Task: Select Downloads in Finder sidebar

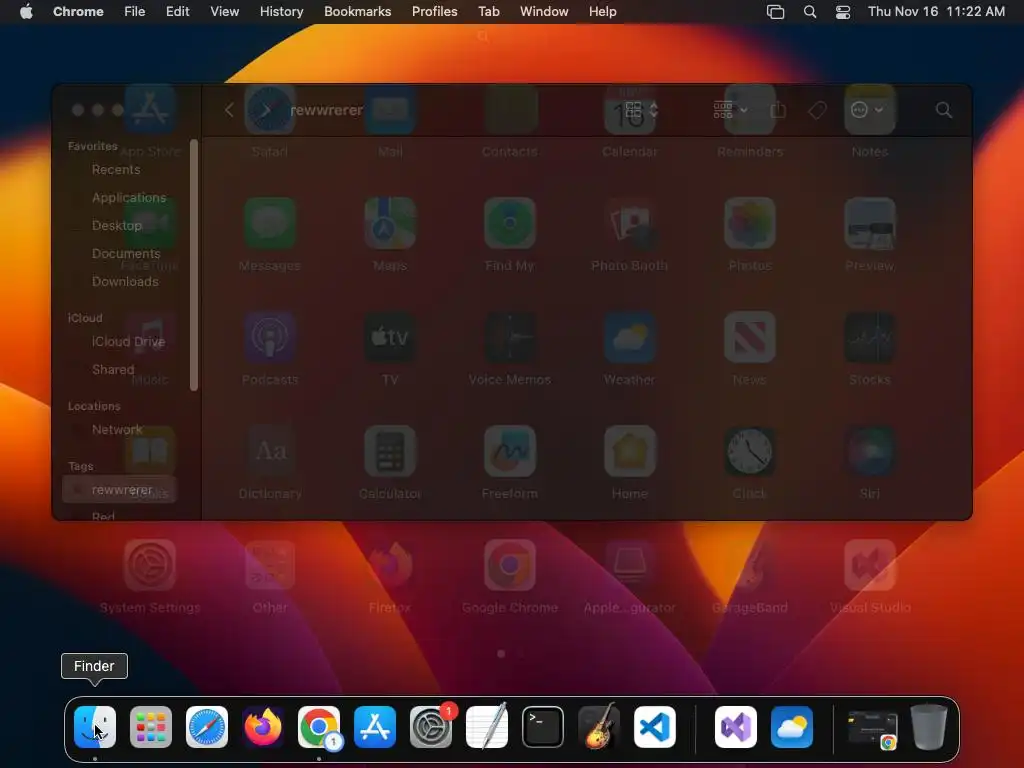Action: pos(125,281)
